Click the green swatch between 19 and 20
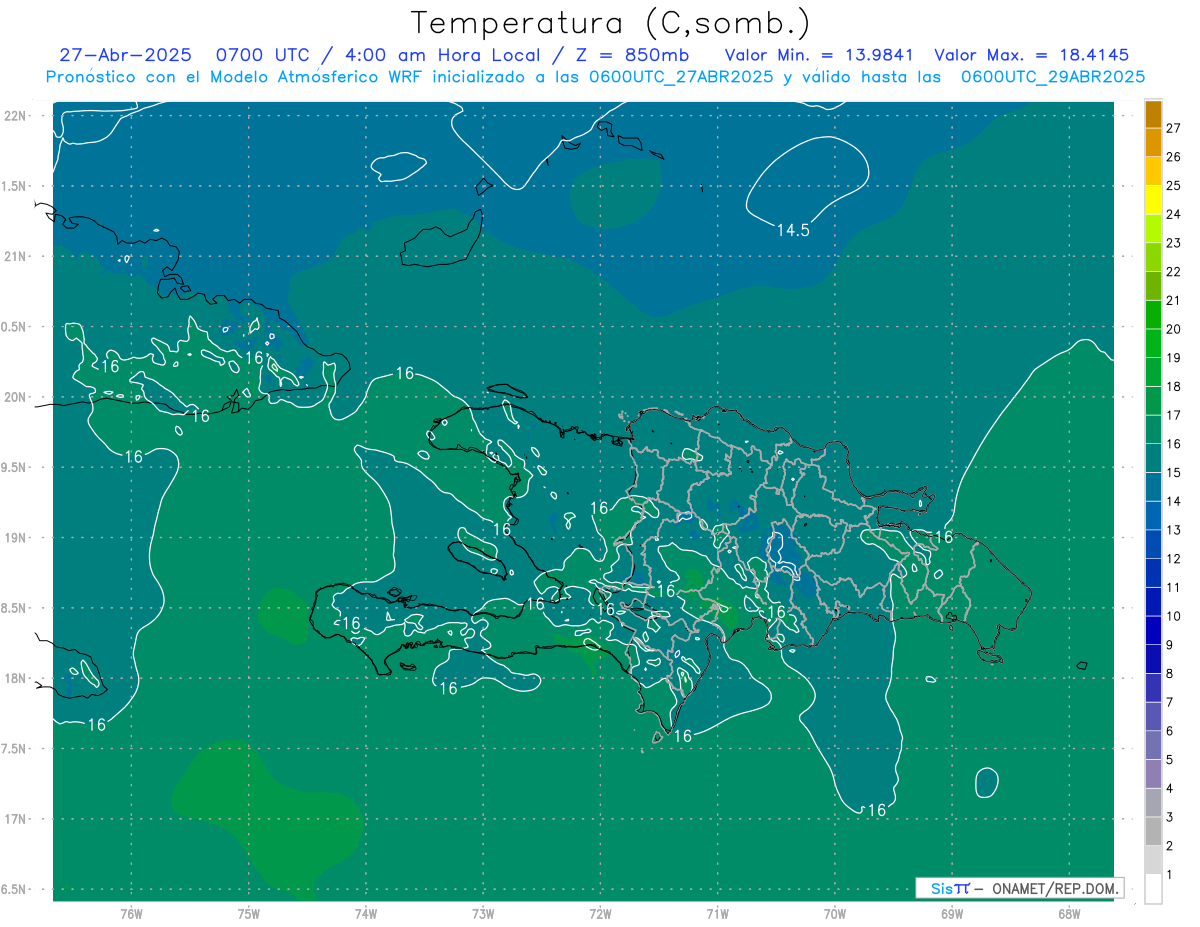The width and height of the screenshot is (1200, 927). click(x=1153, y=343)
